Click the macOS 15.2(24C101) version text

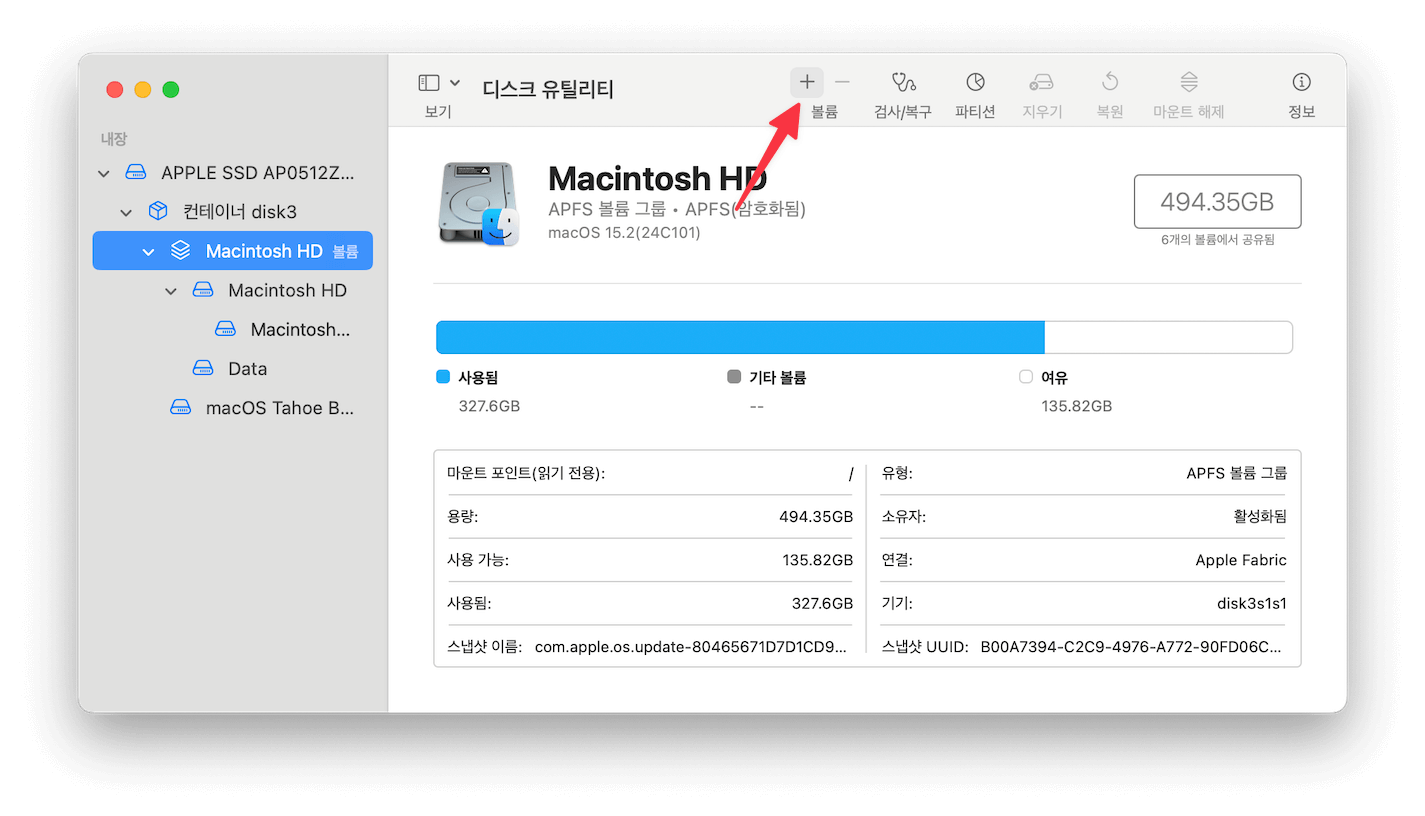click(x=625, y=233)
